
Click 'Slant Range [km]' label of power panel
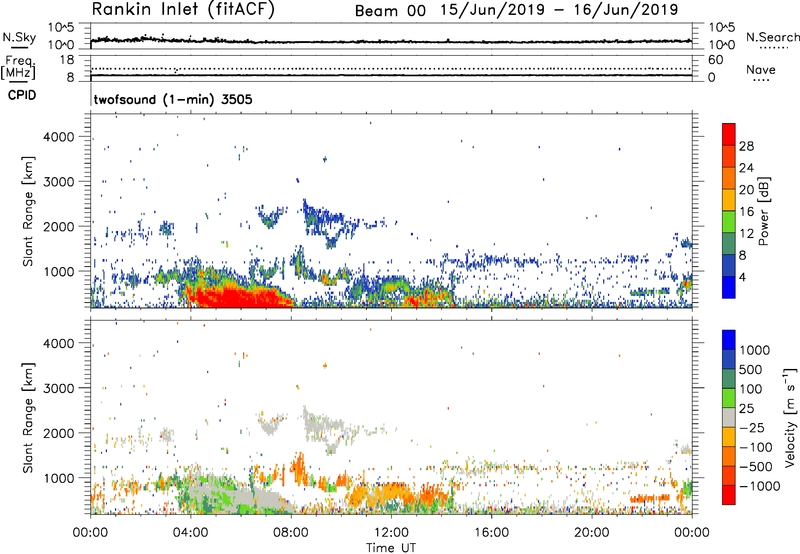(x=28, y=211)
